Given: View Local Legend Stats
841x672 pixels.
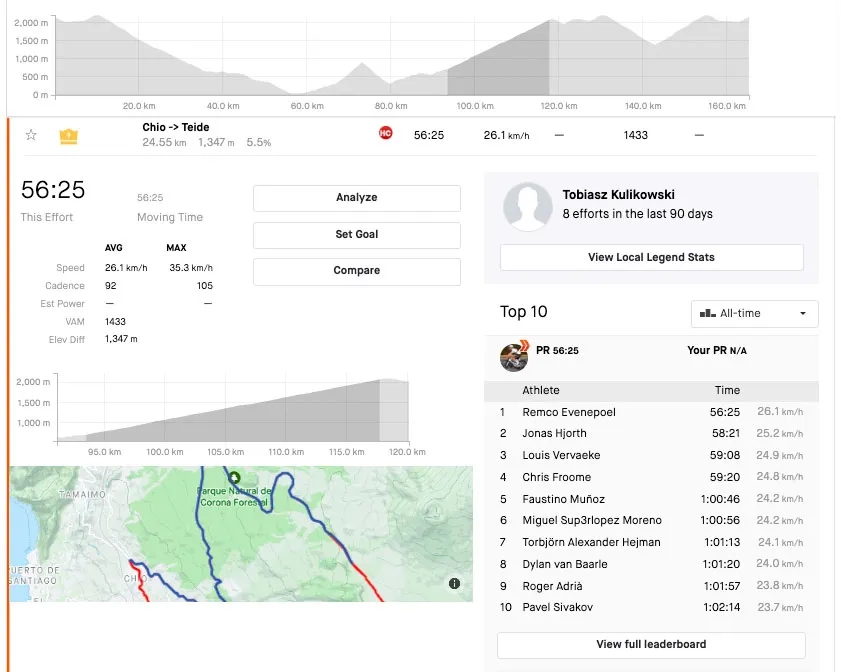Looking at the screenshot, I should coord(651,257).
